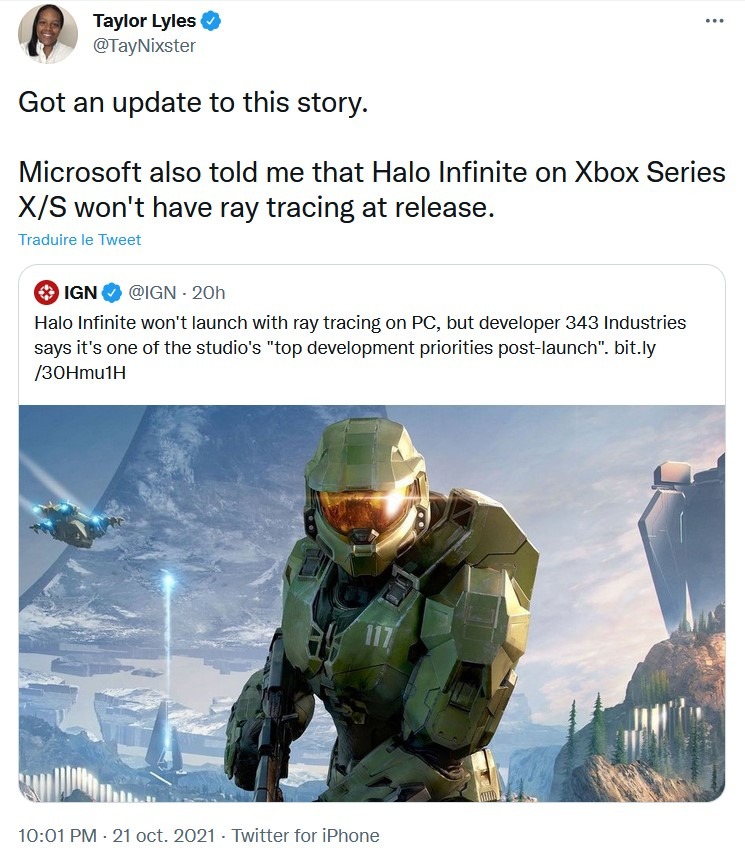The image size is (745, 848).
Task: Open the @IGN handle in quoted tweet
Action: click(152, 293)
